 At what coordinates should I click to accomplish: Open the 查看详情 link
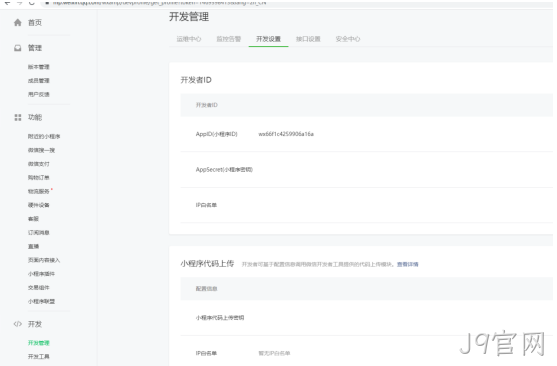click(407, 264)
